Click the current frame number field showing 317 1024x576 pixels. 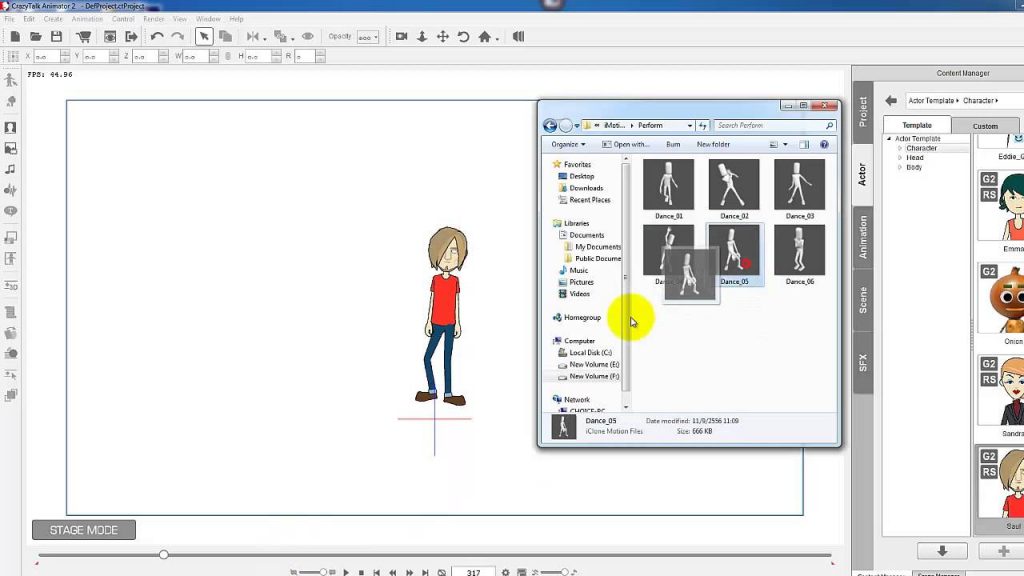(473, 572)
